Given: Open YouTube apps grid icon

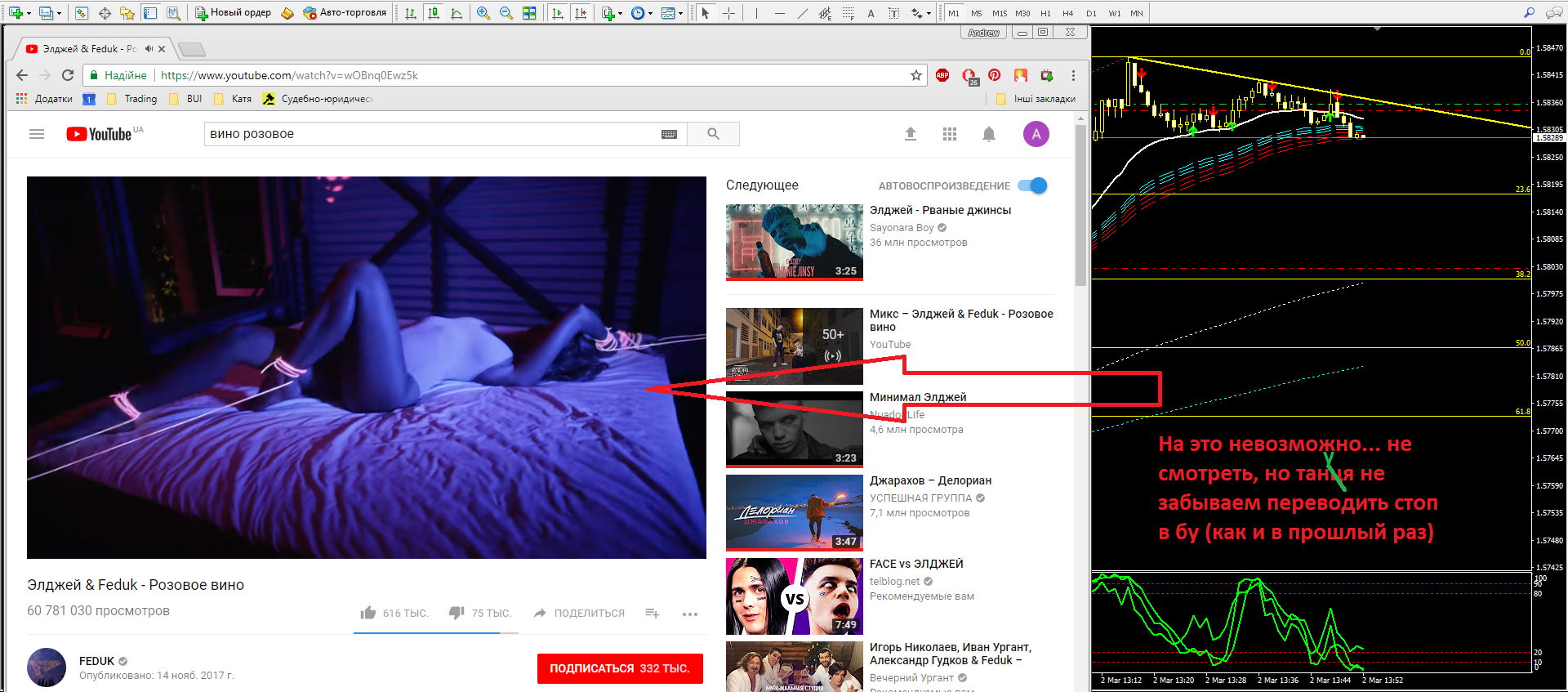Looking at the screenshot, I should pyautogui.click(x=950, y=134).
